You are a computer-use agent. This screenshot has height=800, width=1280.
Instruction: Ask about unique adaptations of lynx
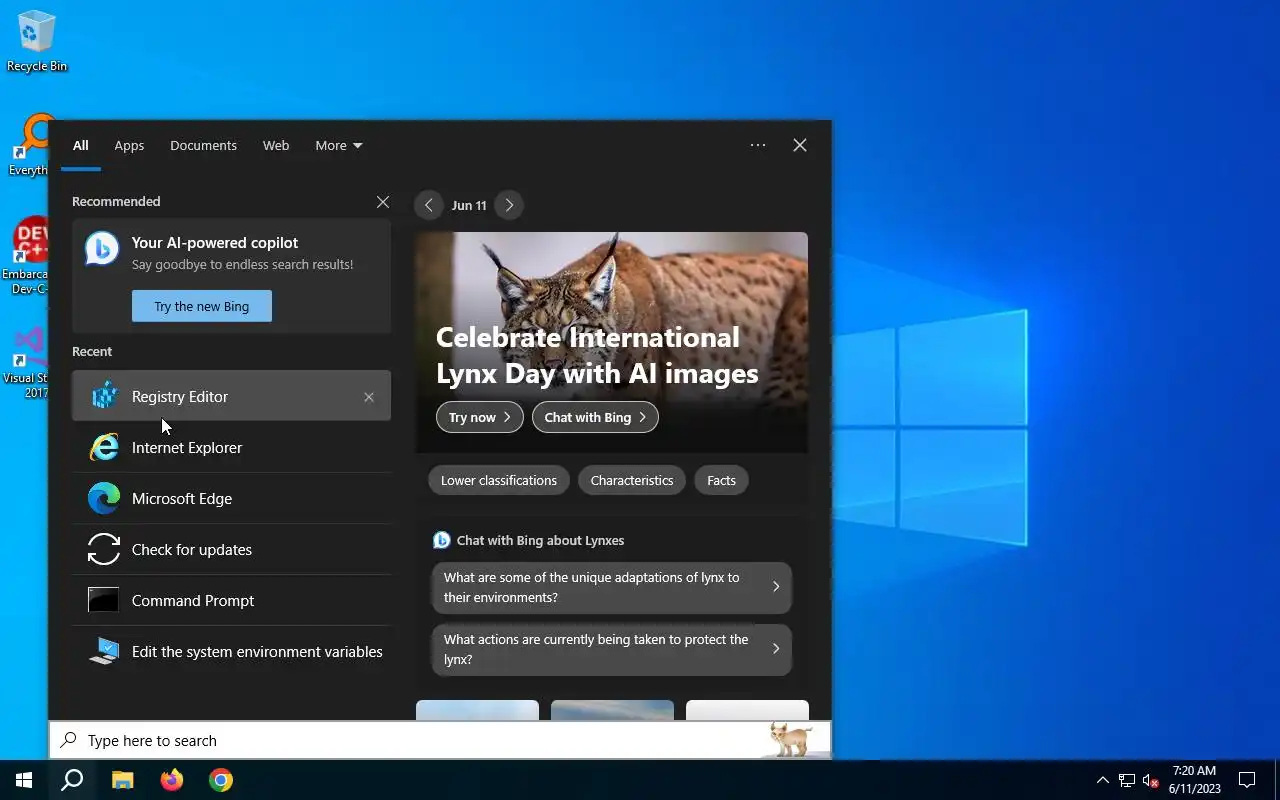[612, 587]
